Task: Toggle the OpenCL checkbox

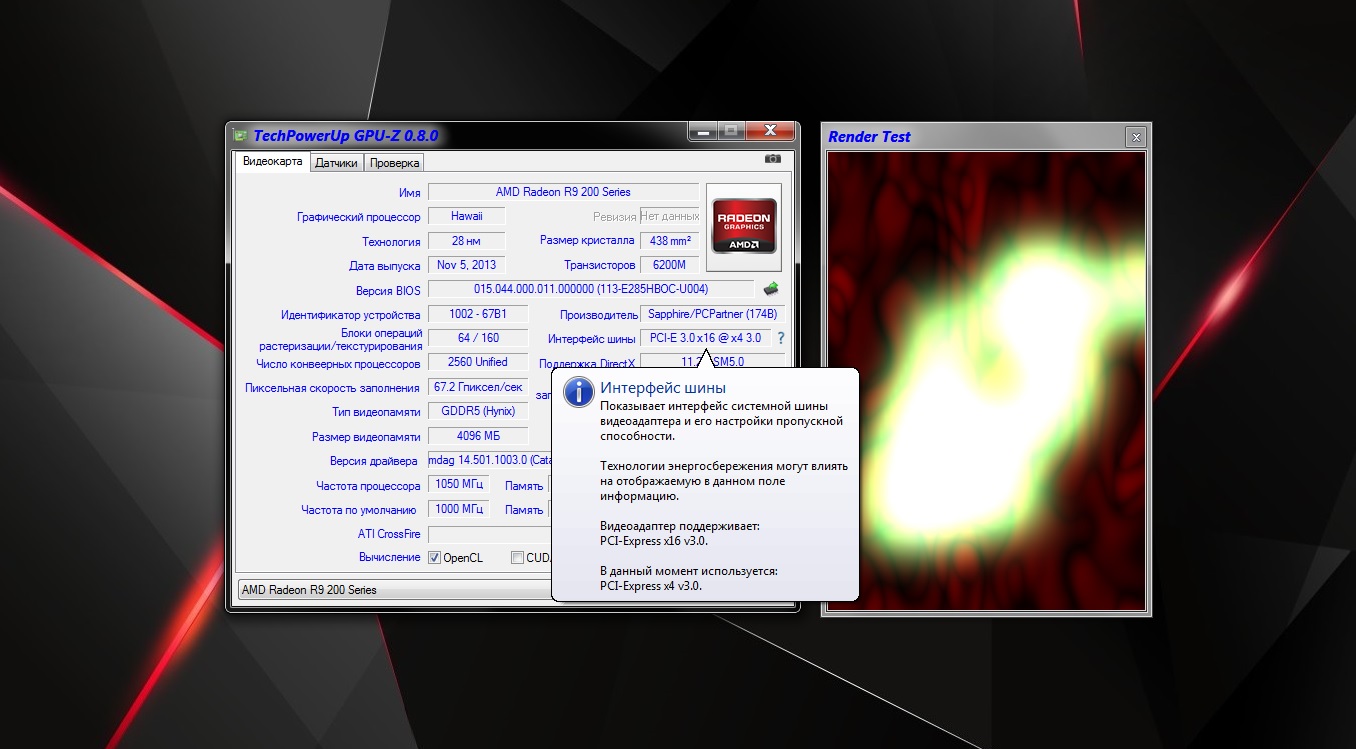Action: [x=435, y=558]
